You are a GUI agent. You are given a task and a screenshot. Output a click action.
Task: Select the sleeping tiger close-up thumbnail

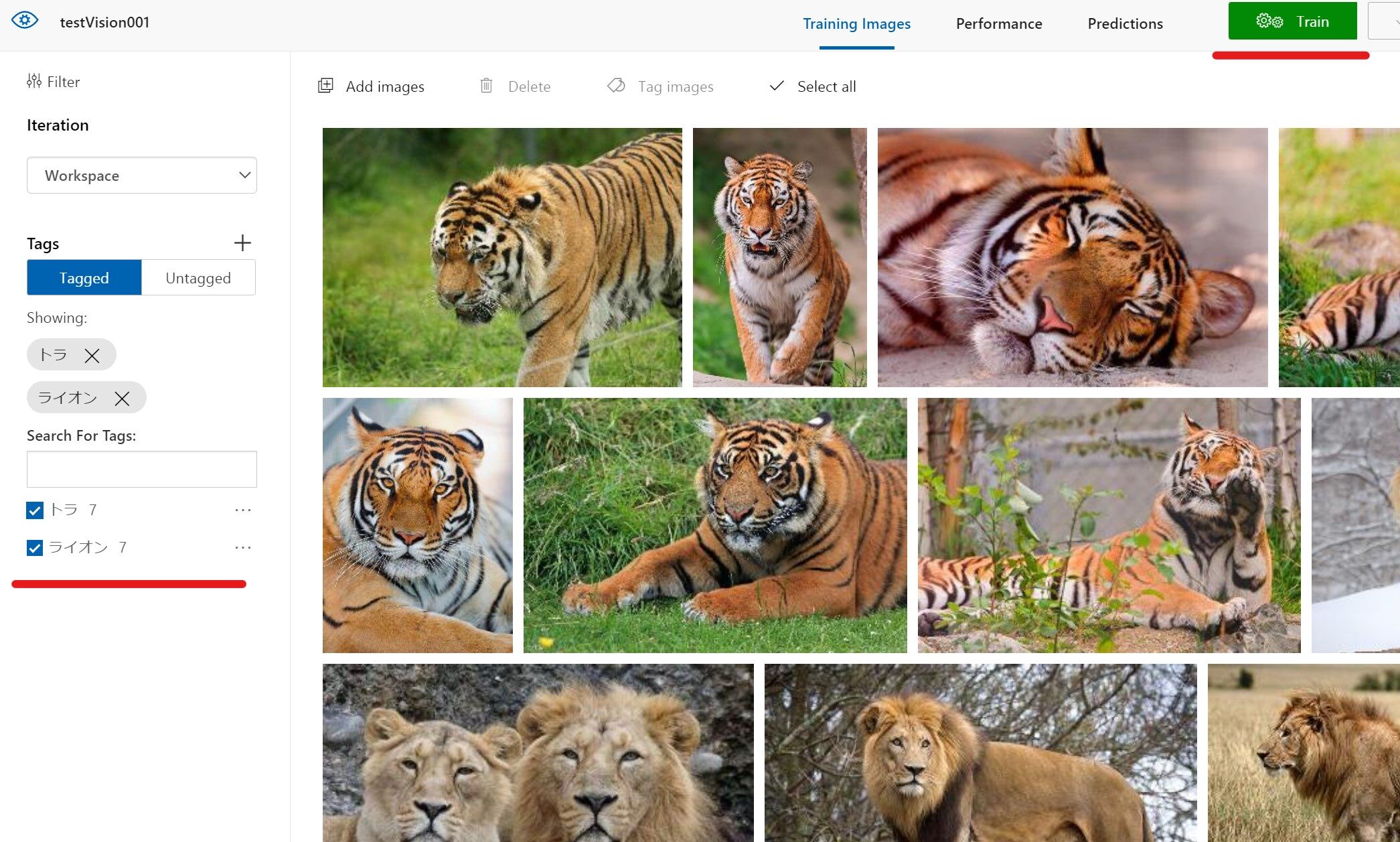click(1073, 257)
